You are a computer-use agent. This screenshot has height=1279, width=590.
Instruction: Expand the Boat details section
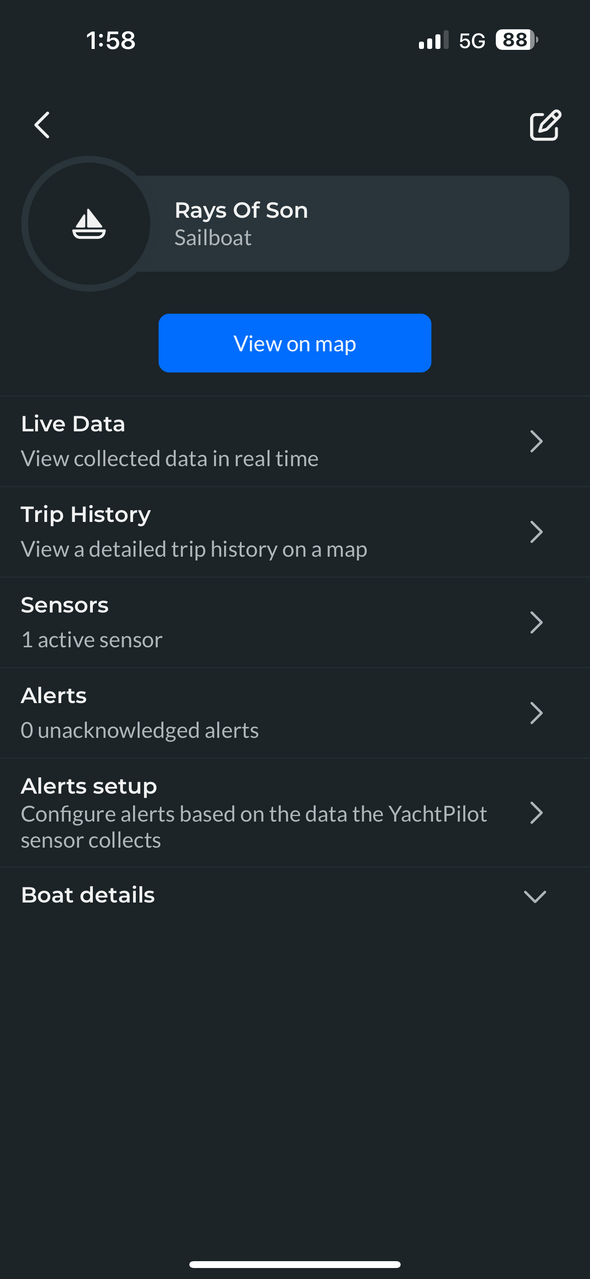pos(295,895)
